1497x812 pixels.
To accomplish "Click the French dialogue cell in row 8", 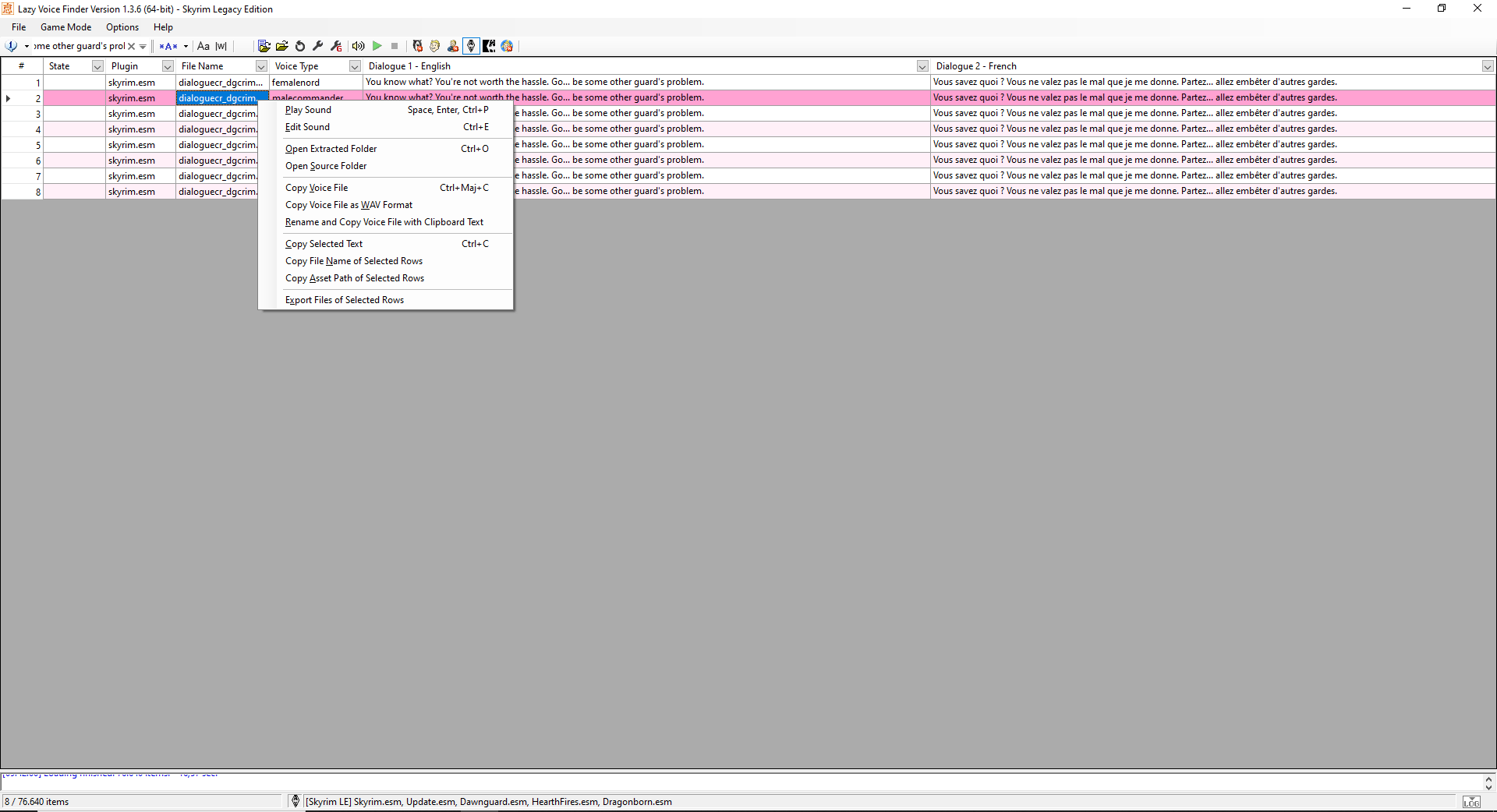I will pyautogui.click(x=1212, y=192).
